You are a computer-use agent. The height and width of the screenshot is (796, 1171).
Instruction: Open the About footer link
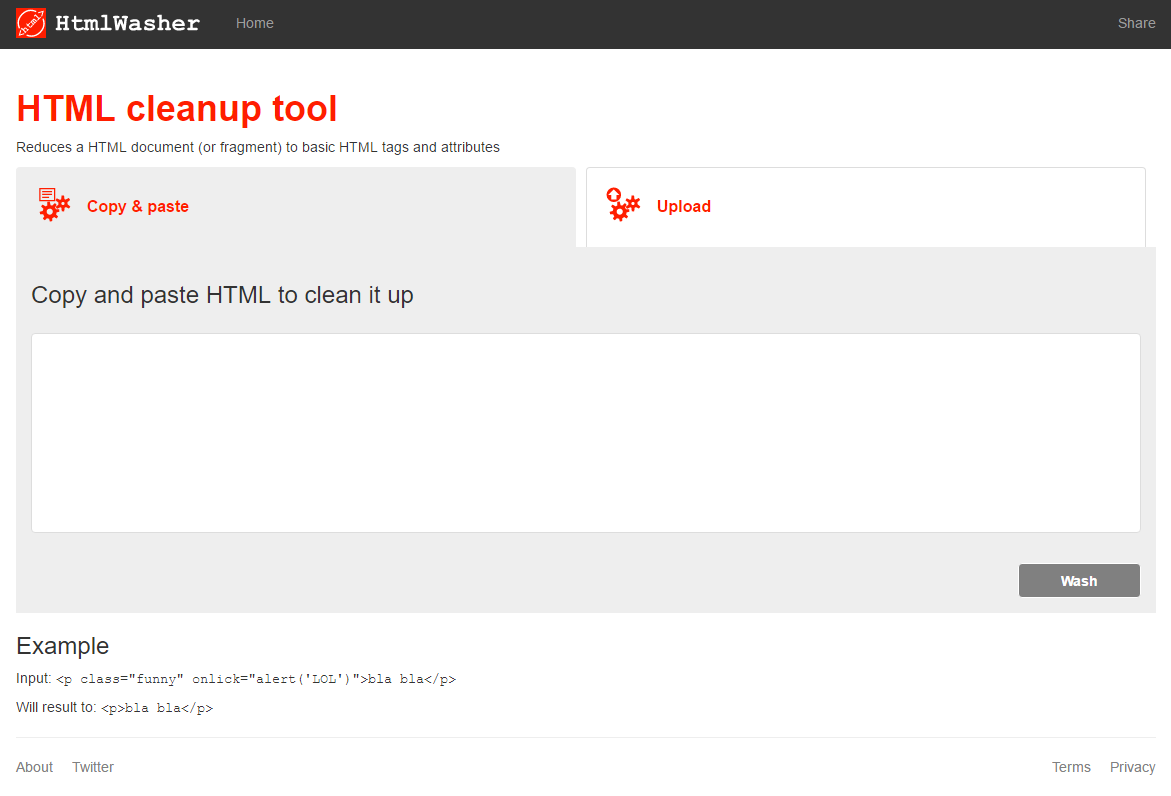coord(34,767)
